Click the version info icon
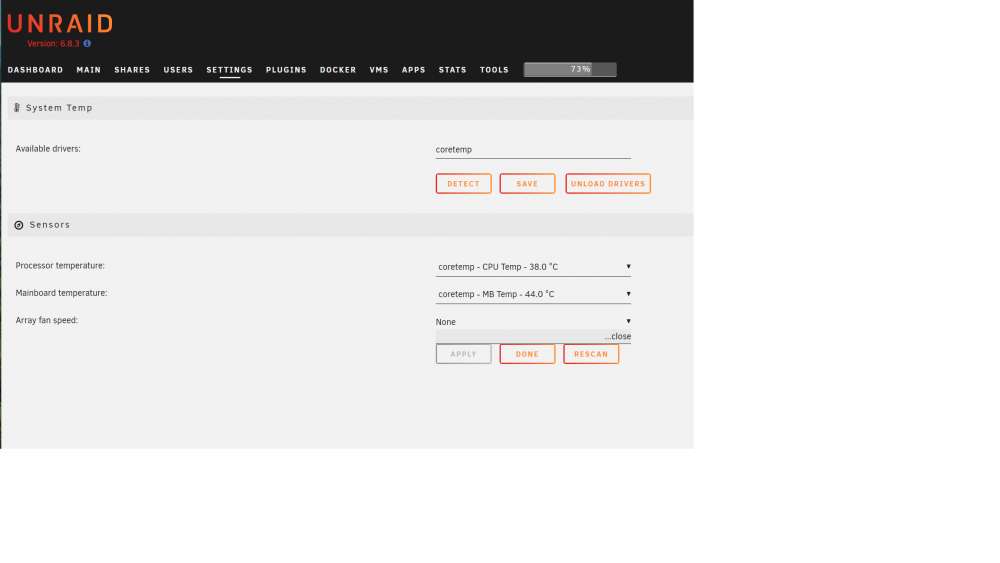The image size is (1000, 563). pos(87,43)
